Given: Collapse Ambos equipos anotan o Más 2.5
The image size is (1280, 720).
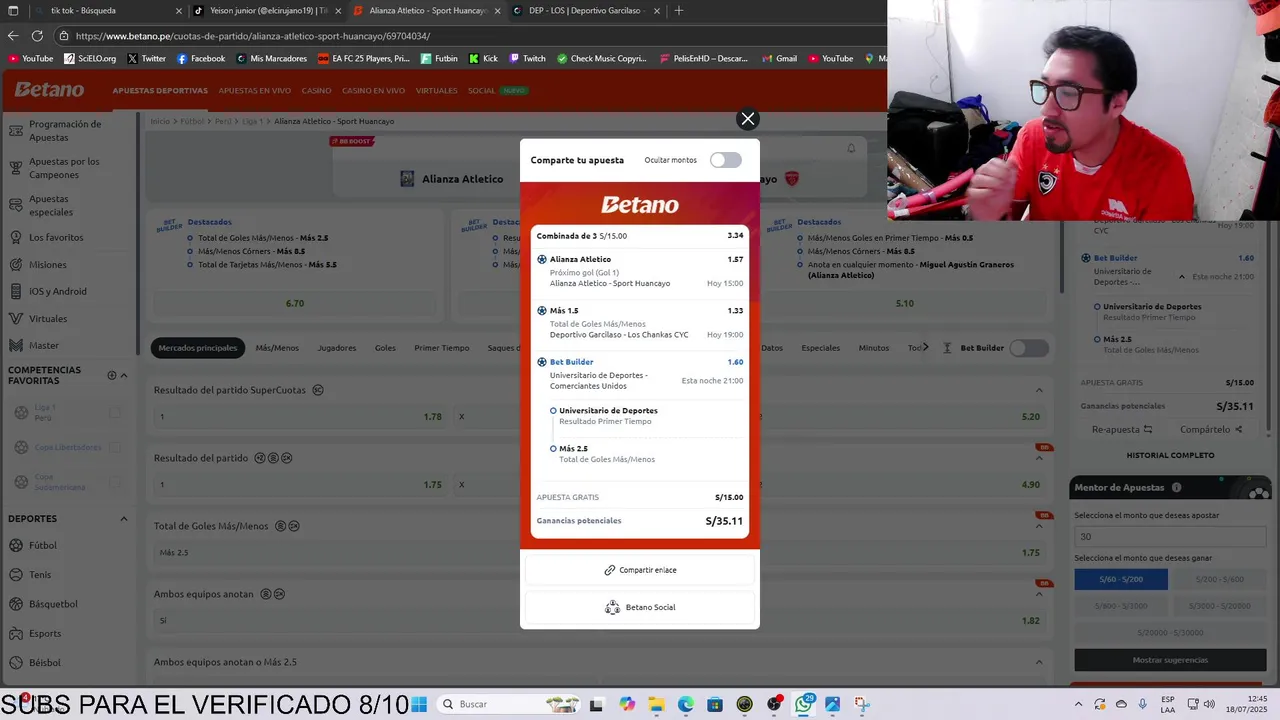Looking at the screenshot, I should click(x=1039, y=662).
